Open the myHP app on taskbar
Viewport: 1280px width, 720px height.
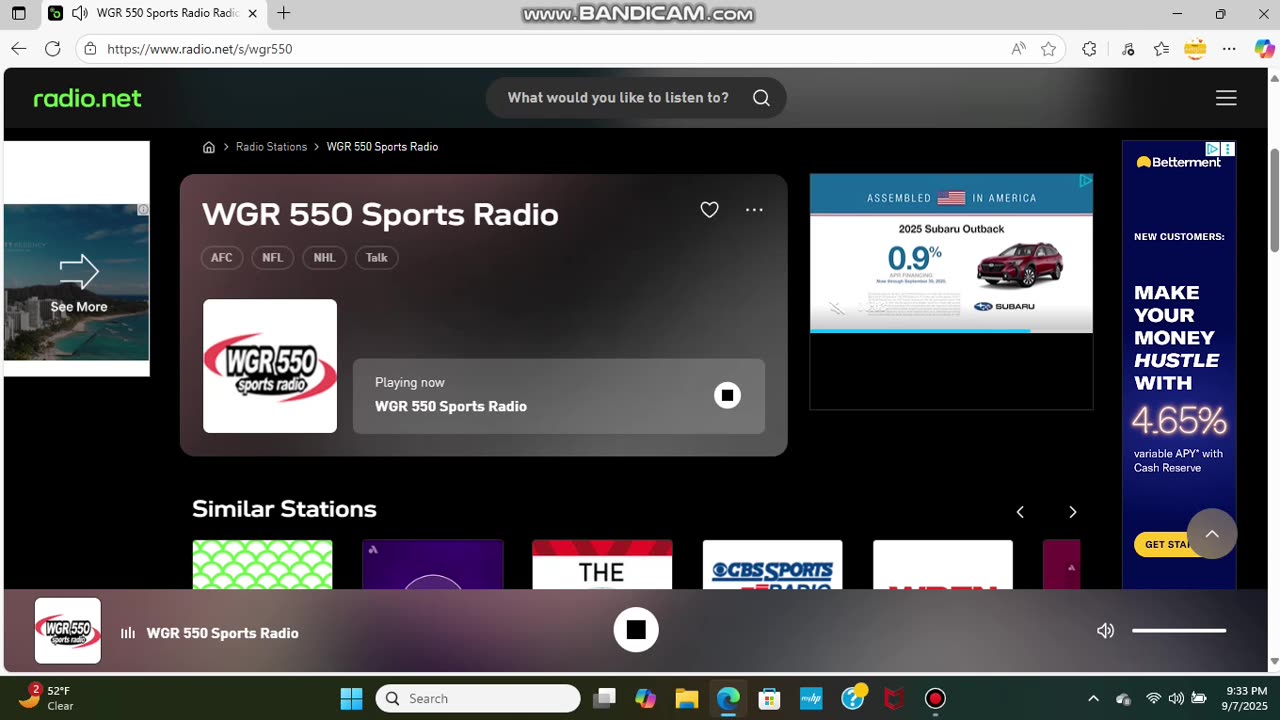click(811, 698)
